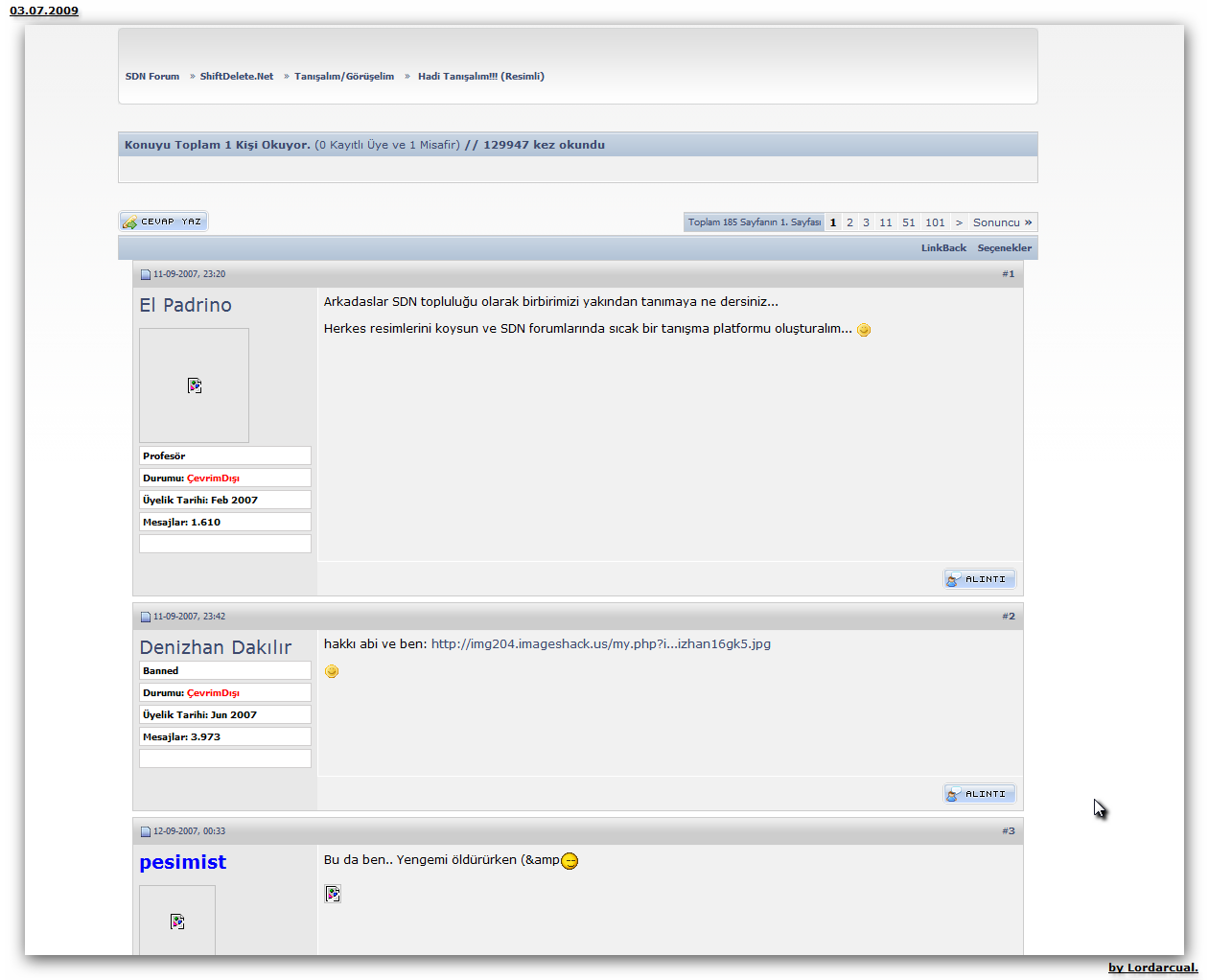Click broken attached image in pesimist's post

tap(333, 894)
